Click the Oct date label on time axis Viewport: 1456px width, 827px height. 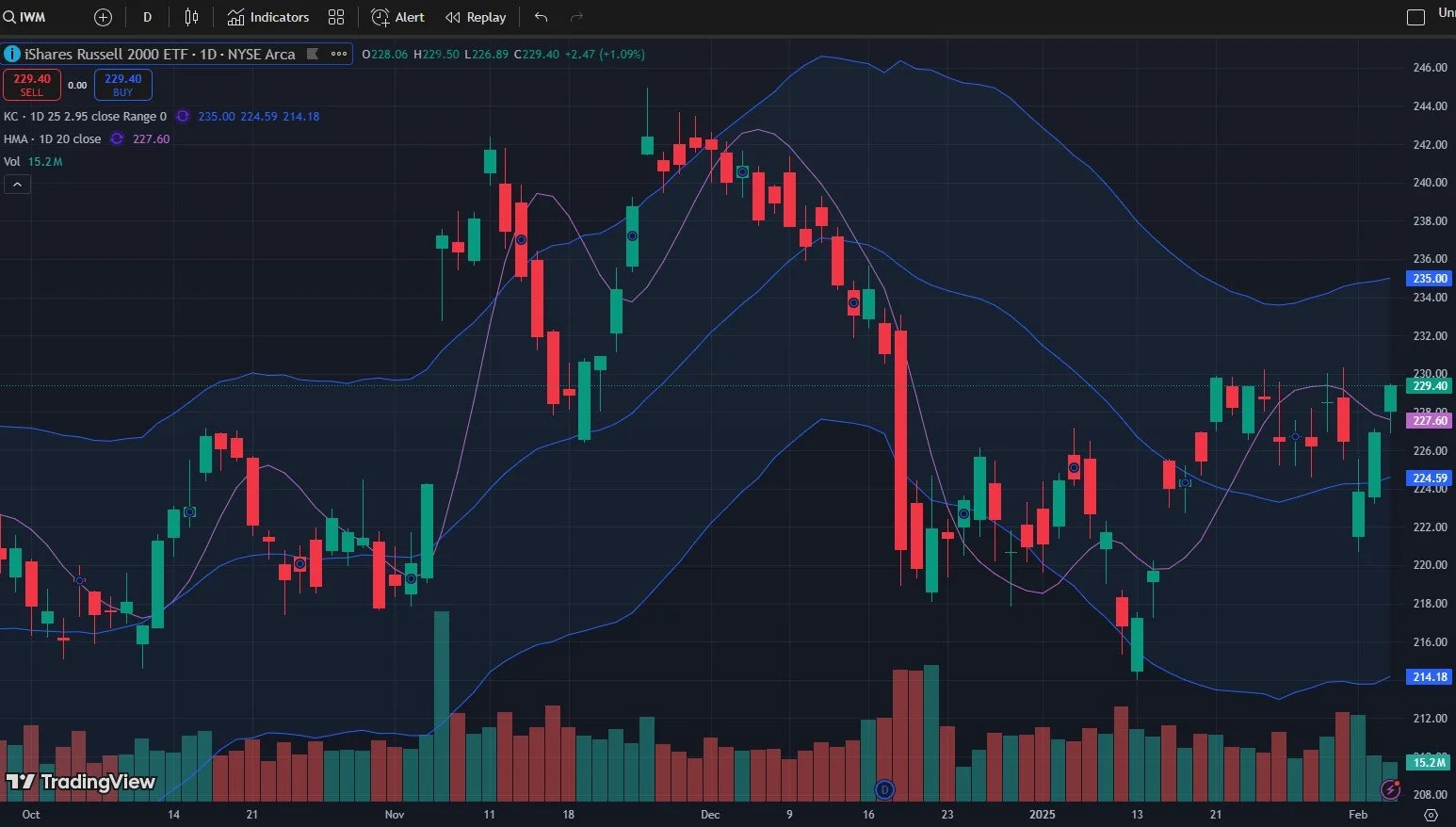[31, 815]
